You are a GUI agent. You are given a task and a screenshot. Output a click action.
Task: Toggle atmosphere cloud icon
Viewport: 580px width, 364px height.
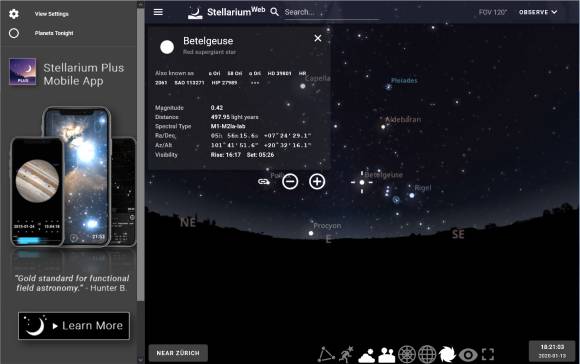tap(367, 355)
